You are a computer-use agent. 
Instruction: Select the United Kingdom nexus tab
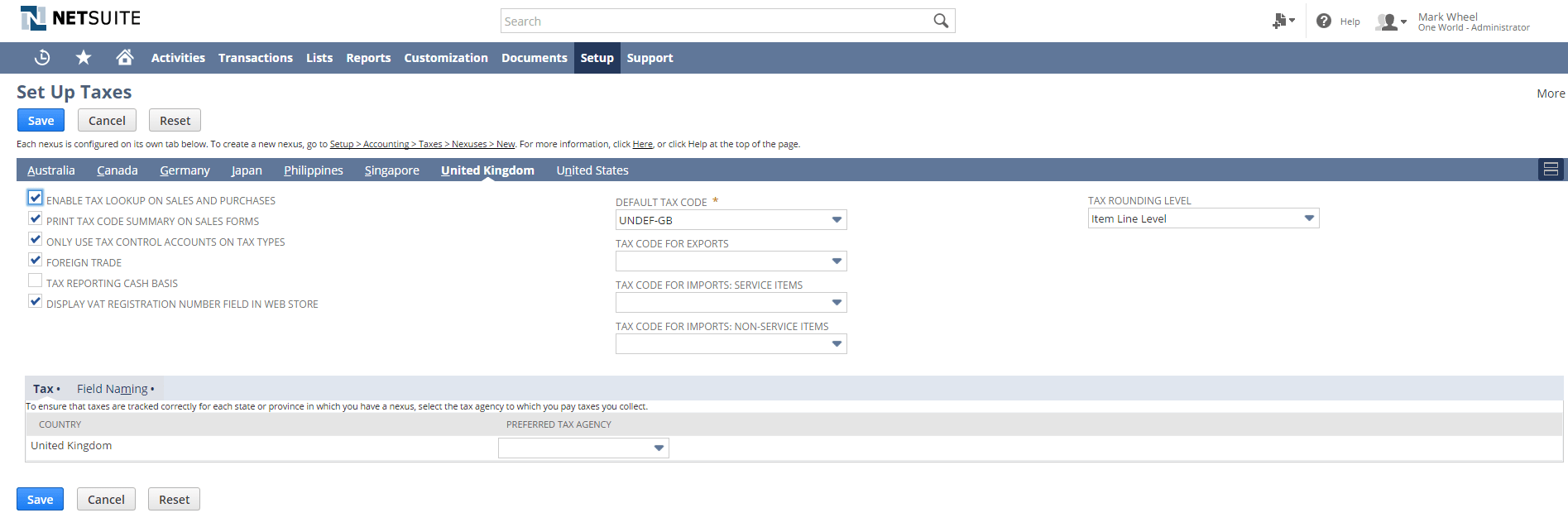click(x=487, y=170)
